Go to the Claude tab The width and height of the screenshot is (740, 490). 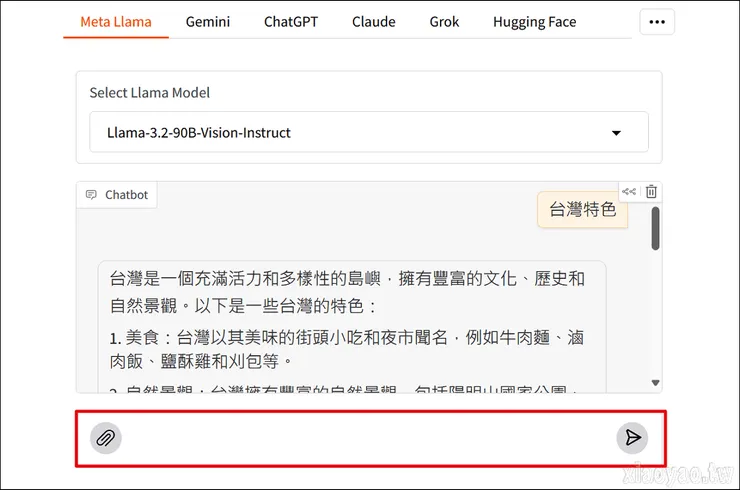click(x=373, y=22)
